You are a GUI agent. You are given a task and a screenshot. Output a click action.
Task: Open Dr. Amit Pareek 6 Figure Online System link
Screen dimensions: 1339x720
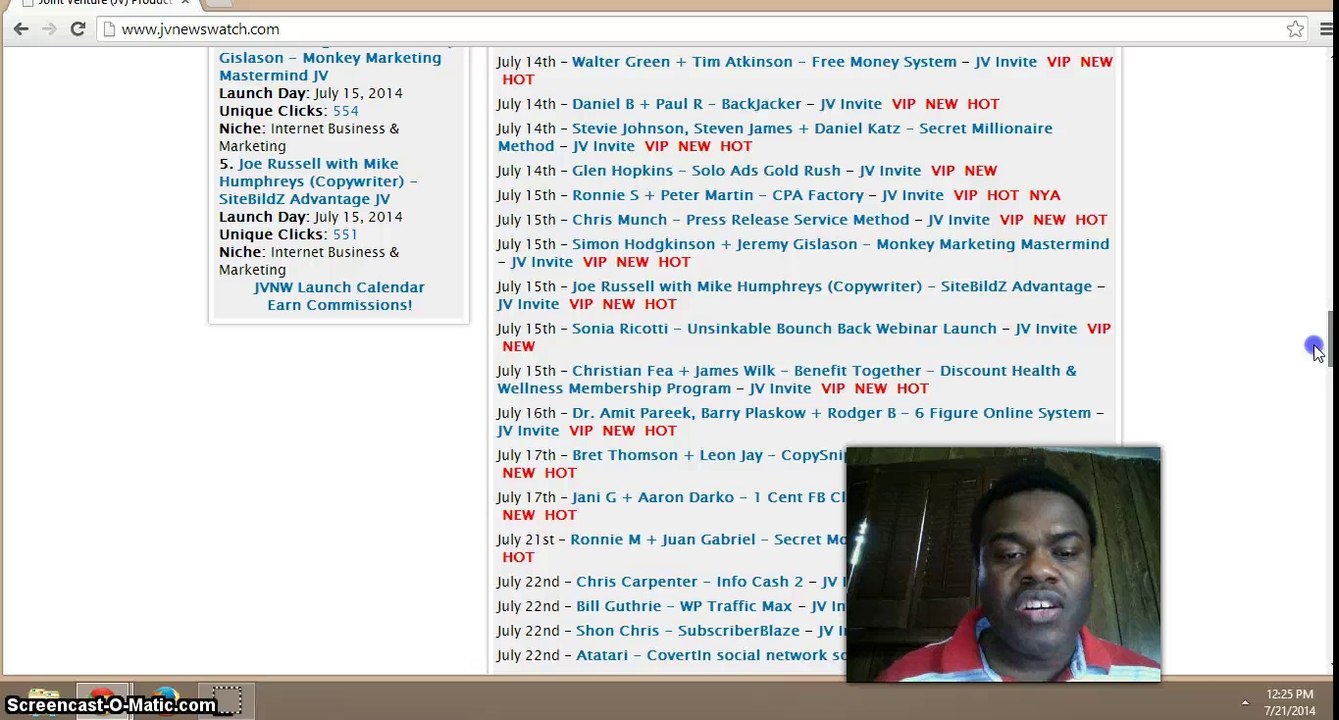(x=831, y=413)
